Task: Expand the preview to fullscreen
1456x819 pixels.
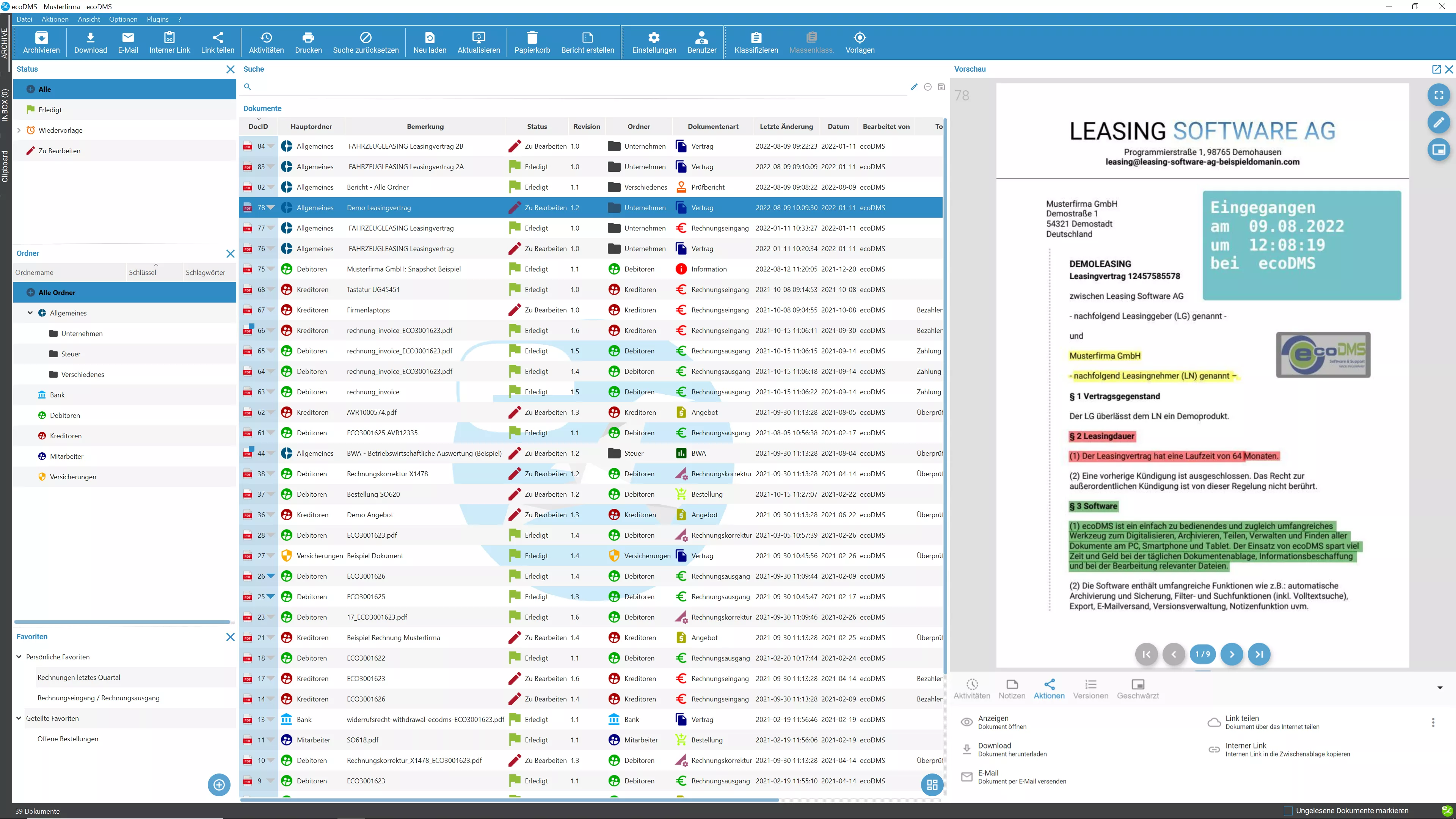Action: tap(1439, 95)
